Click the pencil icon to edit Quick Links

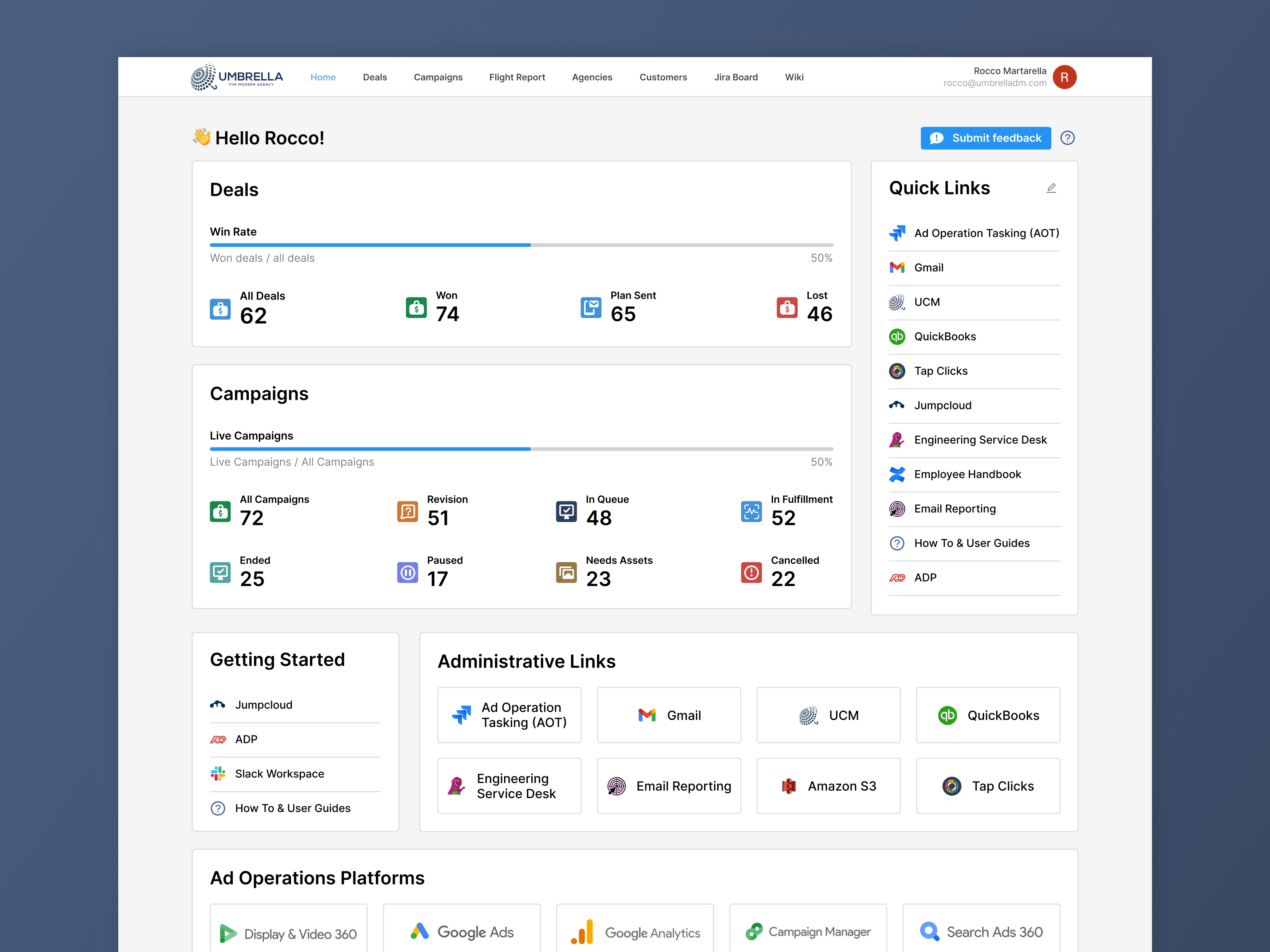click(1051, 188)
